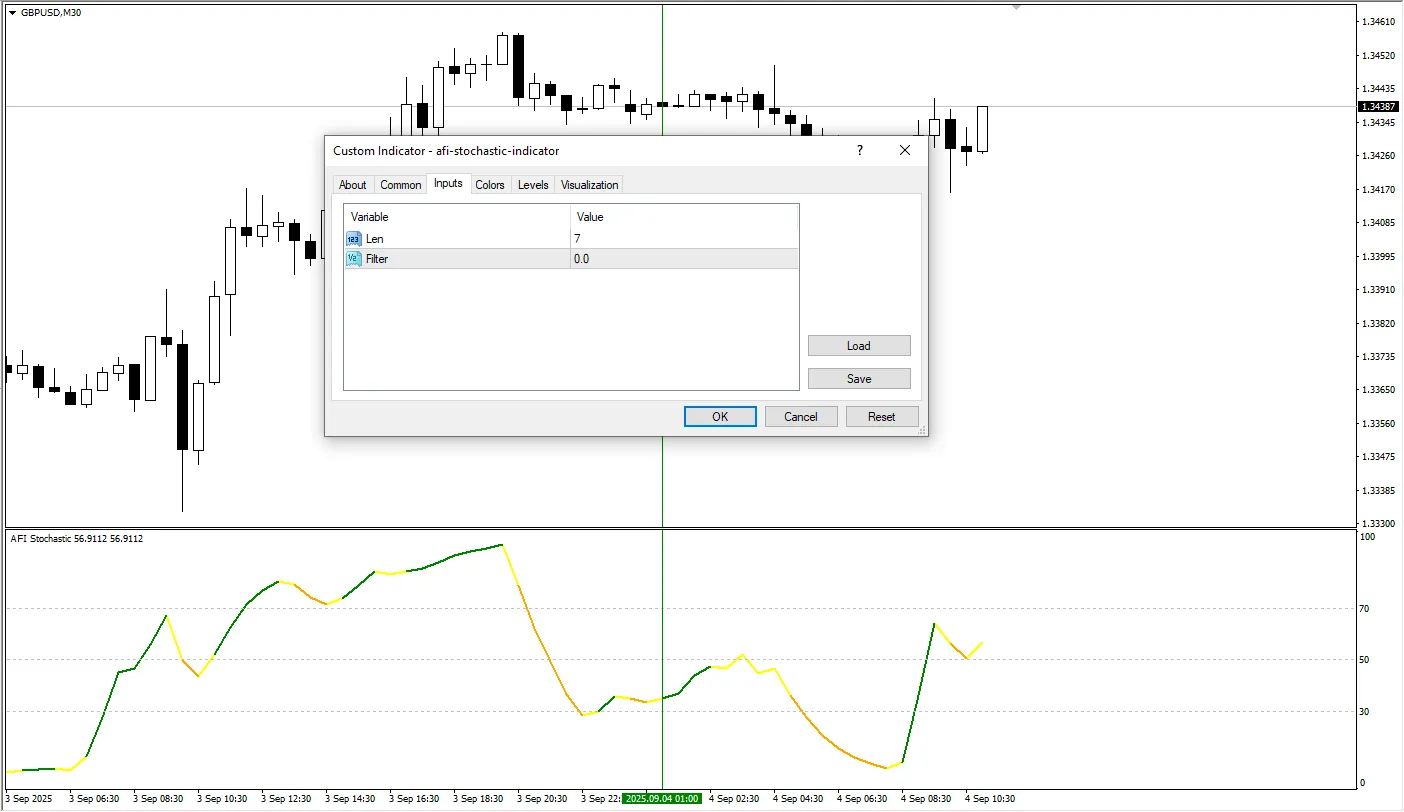Reset indicator inputs to defaults
Viewport: 1404px width, 812px height.
tap(882, 416)
